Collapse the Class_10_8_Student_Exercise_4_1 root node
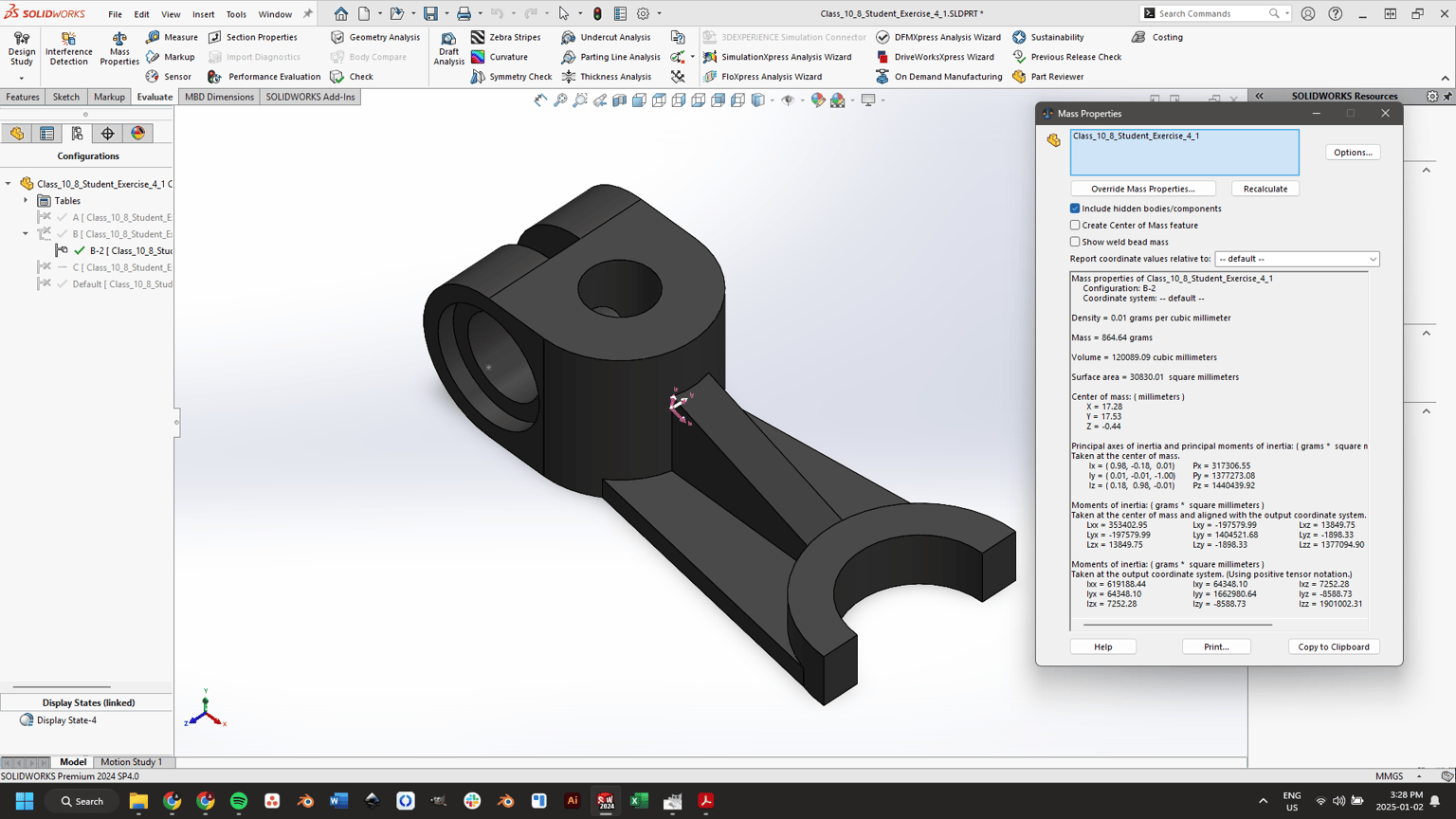The image size is (1456, 819). [x=9, y=184]
